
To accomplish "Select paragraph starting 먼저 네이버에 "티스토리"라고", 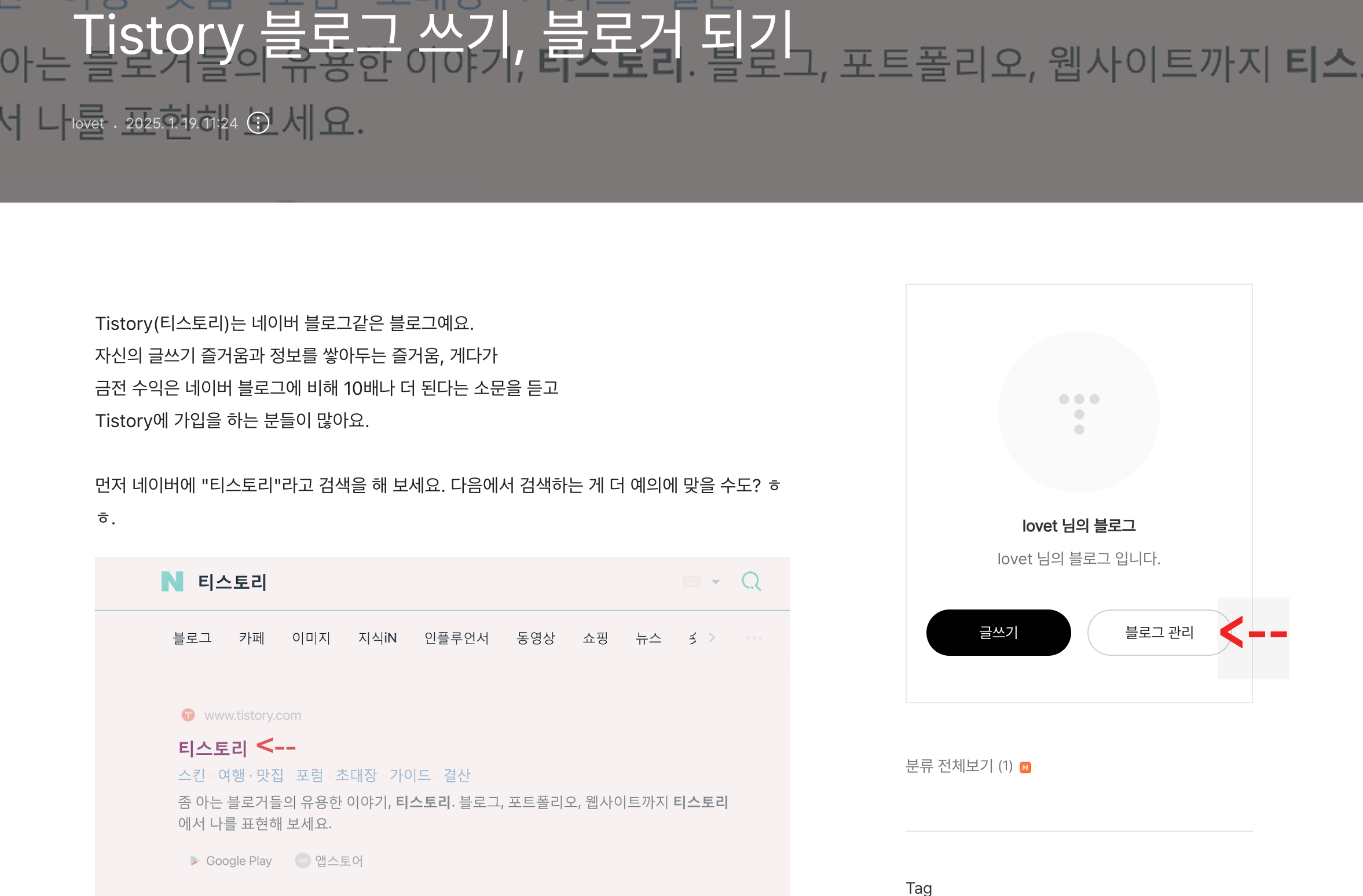I will point(438,501).
